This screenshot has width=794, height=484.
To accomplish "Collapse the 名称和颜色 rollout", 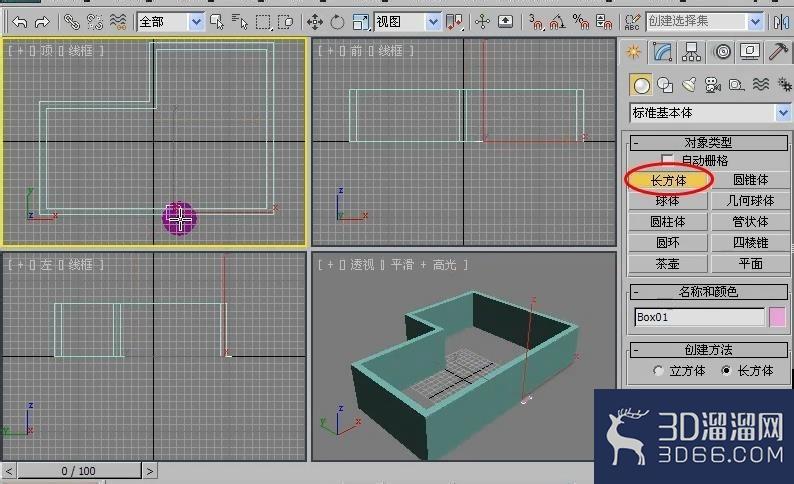I will pyautogui.click(x=708, y=292).
